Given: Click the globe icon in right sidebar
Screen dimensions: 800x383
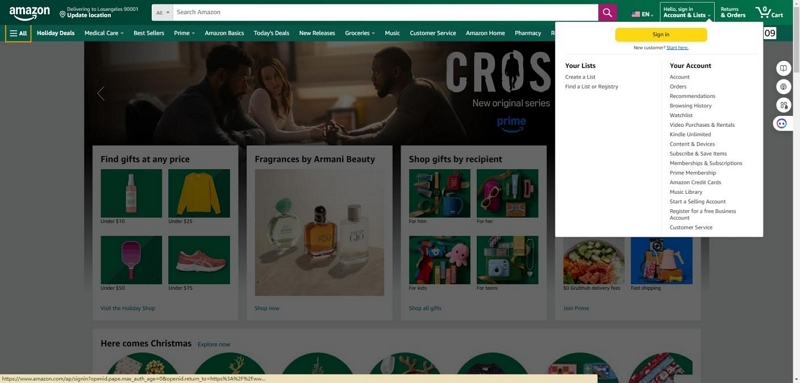Looking at the screenshot, I should [x=783, y=87].
